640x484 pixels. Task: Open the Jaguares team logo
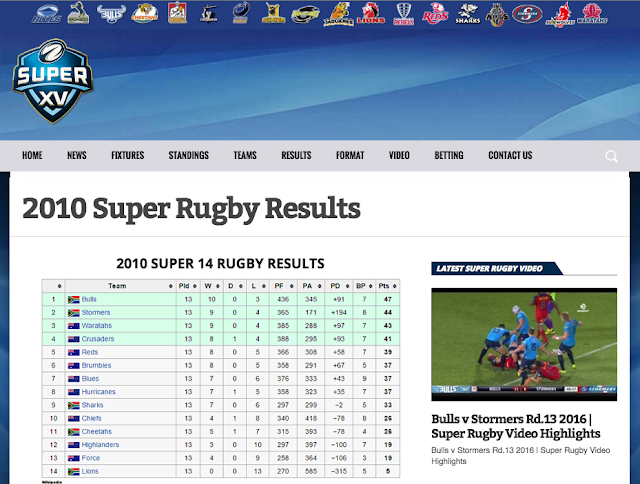[x=338, y=14]
